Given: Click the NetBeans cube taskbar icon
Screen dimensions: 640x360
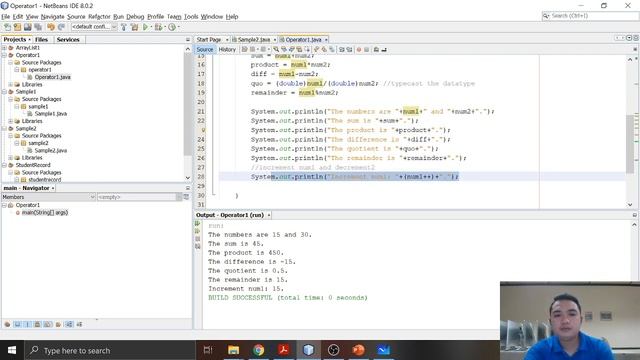Looking at the screenshot, I should [309, 350].
